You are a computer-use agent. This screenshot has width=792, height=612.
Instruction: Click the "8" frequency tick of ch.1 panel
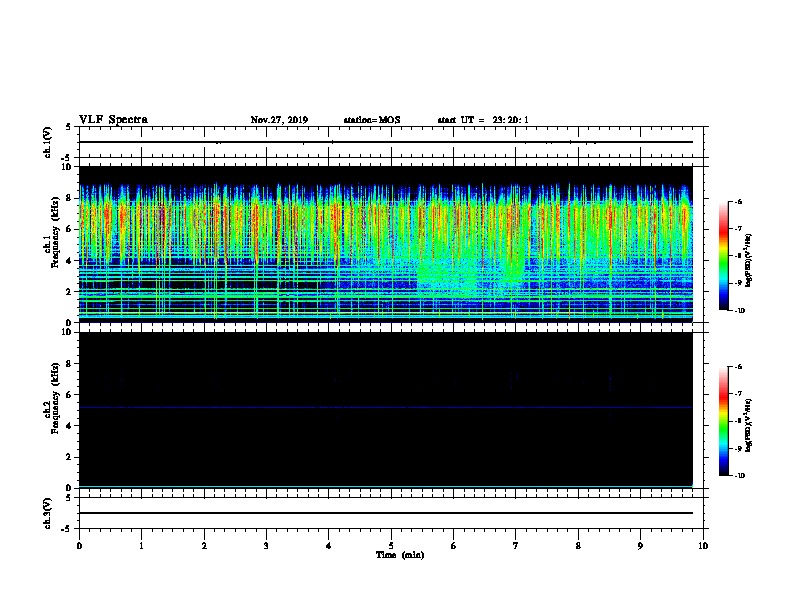(69, 198)
